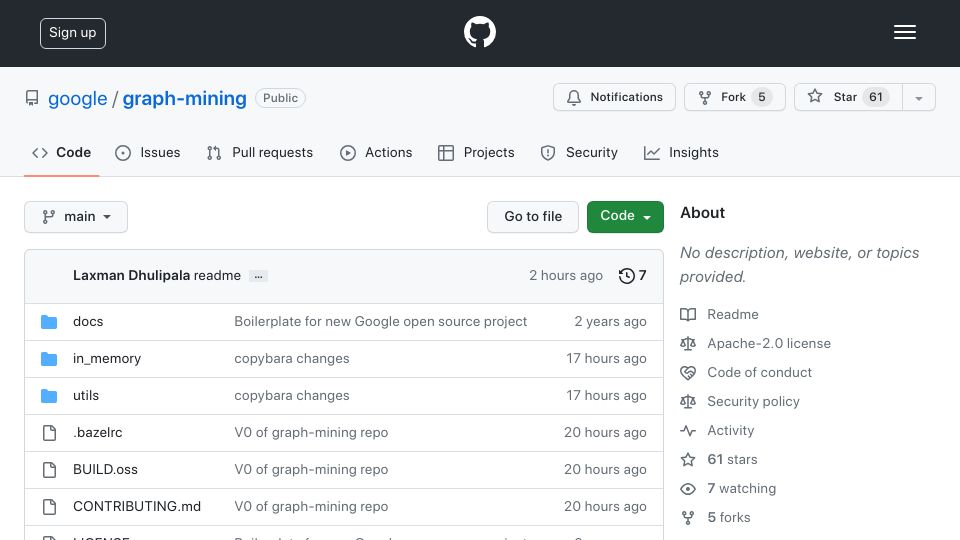This screenshot has width=960, height=540.
Task: Open the readme commit message link
Action: (x=217, y=276)
